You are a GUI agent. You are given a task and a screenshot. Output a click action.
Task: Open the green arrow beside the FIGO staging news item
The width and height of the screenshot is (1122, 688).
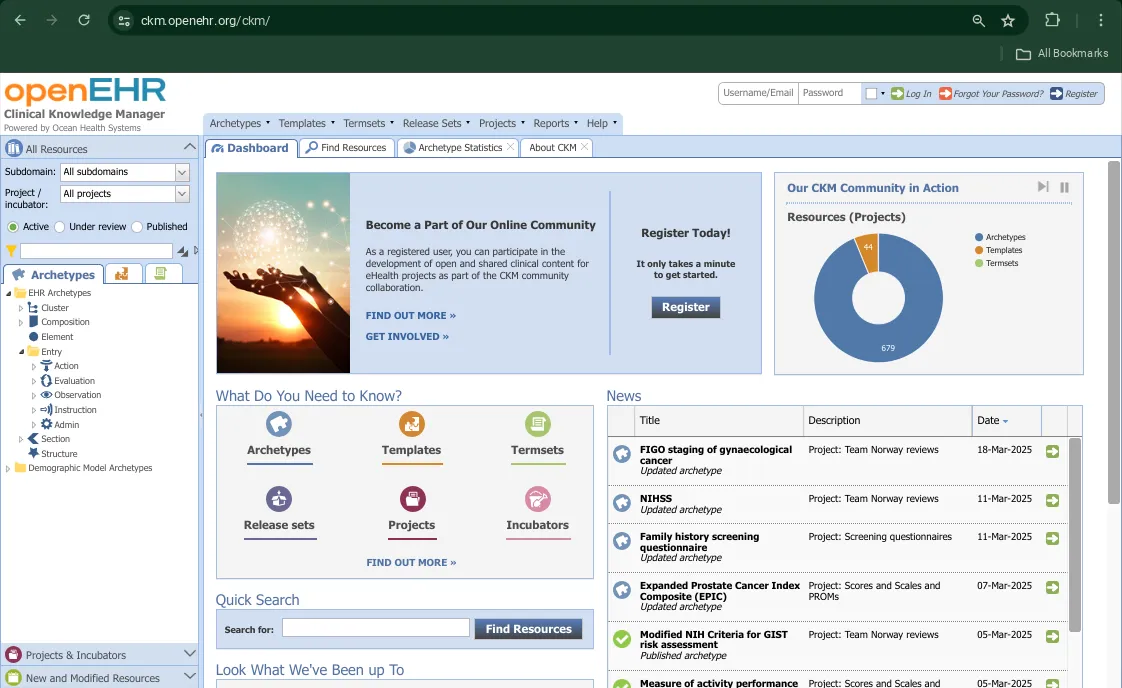(1052, 451)
